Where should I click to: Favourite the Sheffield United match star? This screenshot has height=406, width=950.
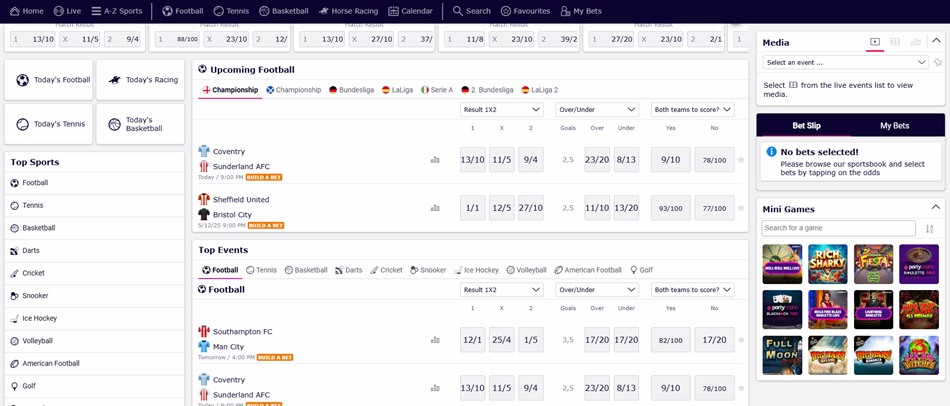point(741,208)
